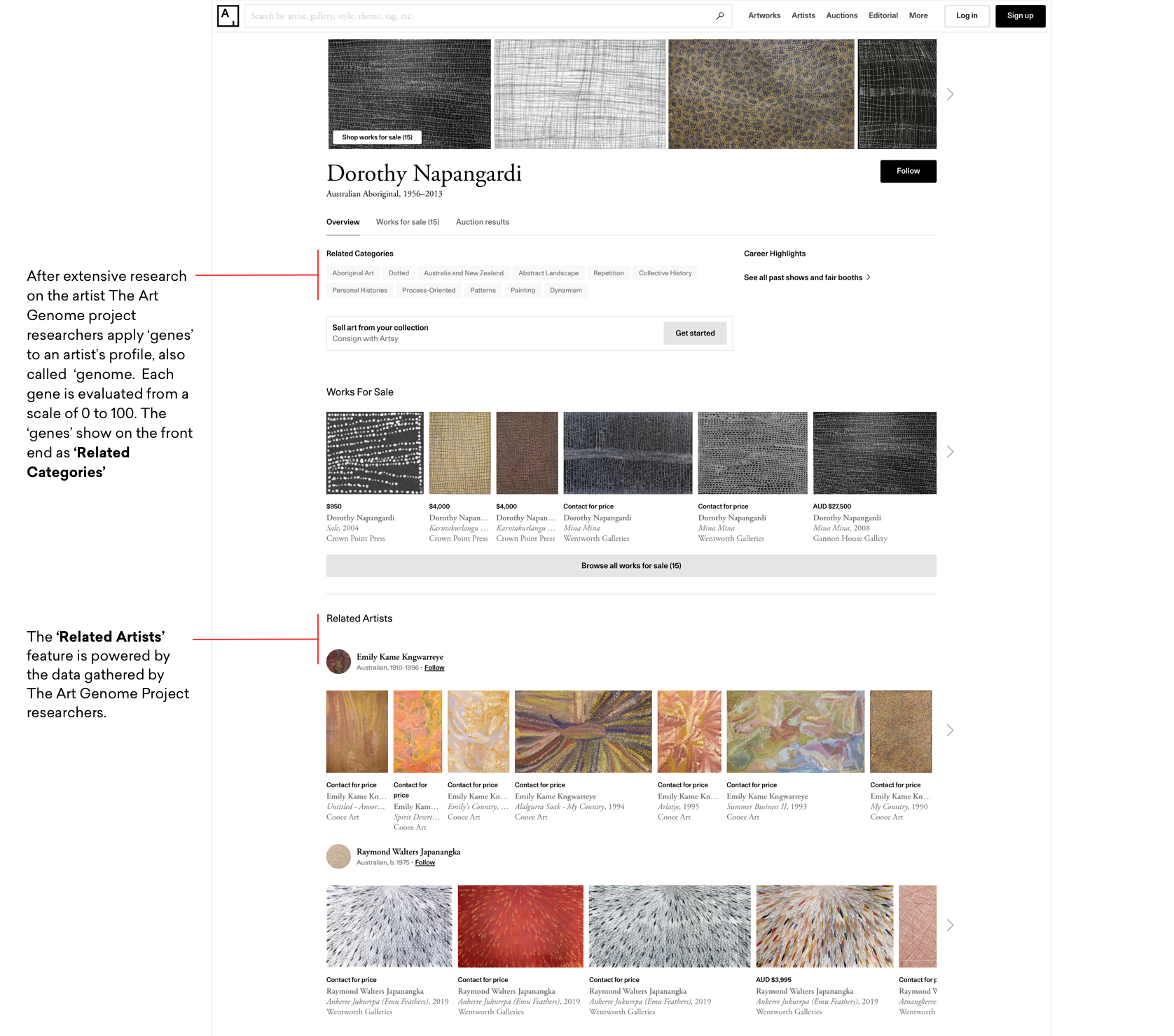Screen dimensions: 1174x1036
Task: Select the Dynamism category tag
Action: pos(566,290)
